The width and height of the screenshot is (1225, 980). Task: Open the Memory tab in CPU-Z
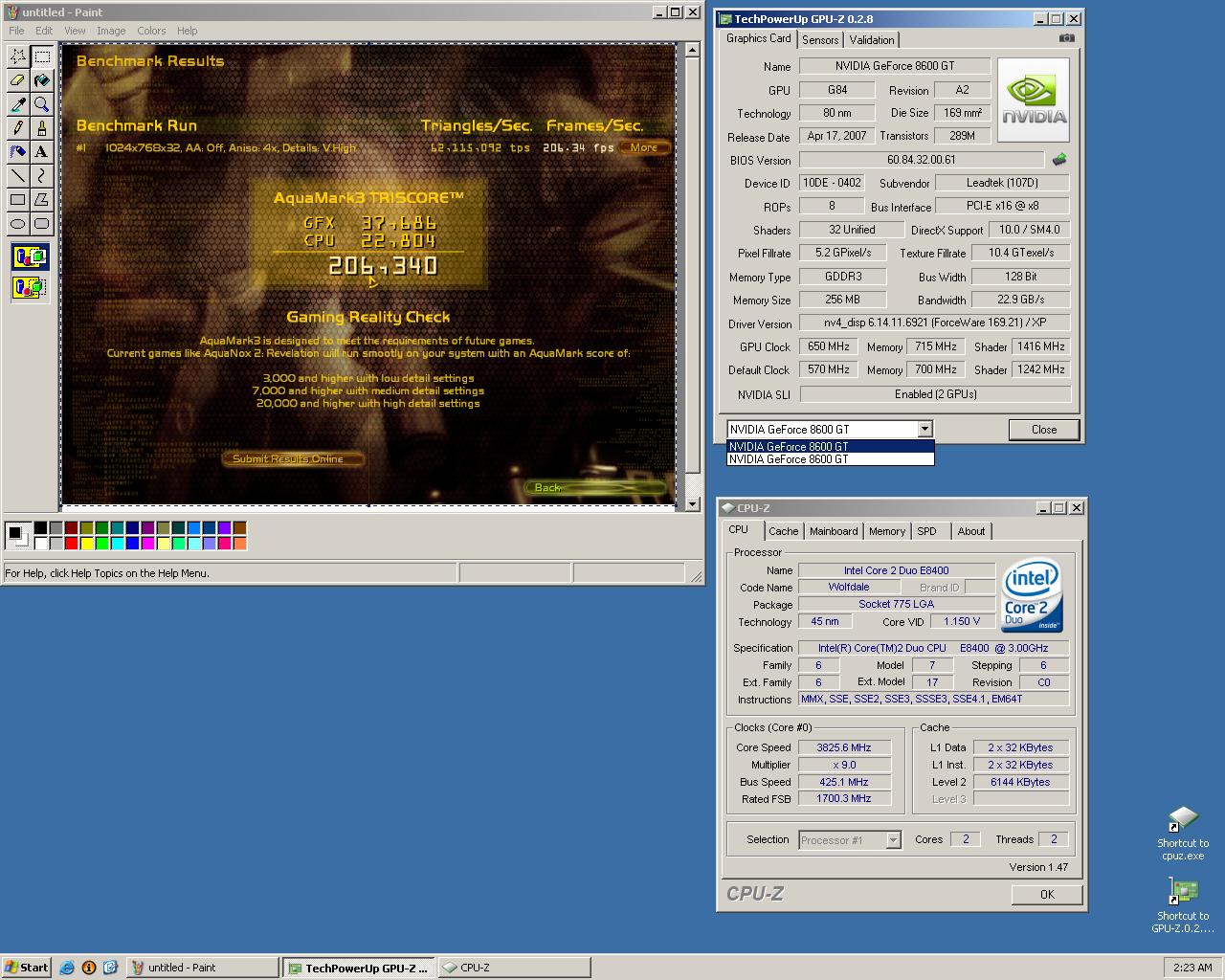[x=887, y=531]
